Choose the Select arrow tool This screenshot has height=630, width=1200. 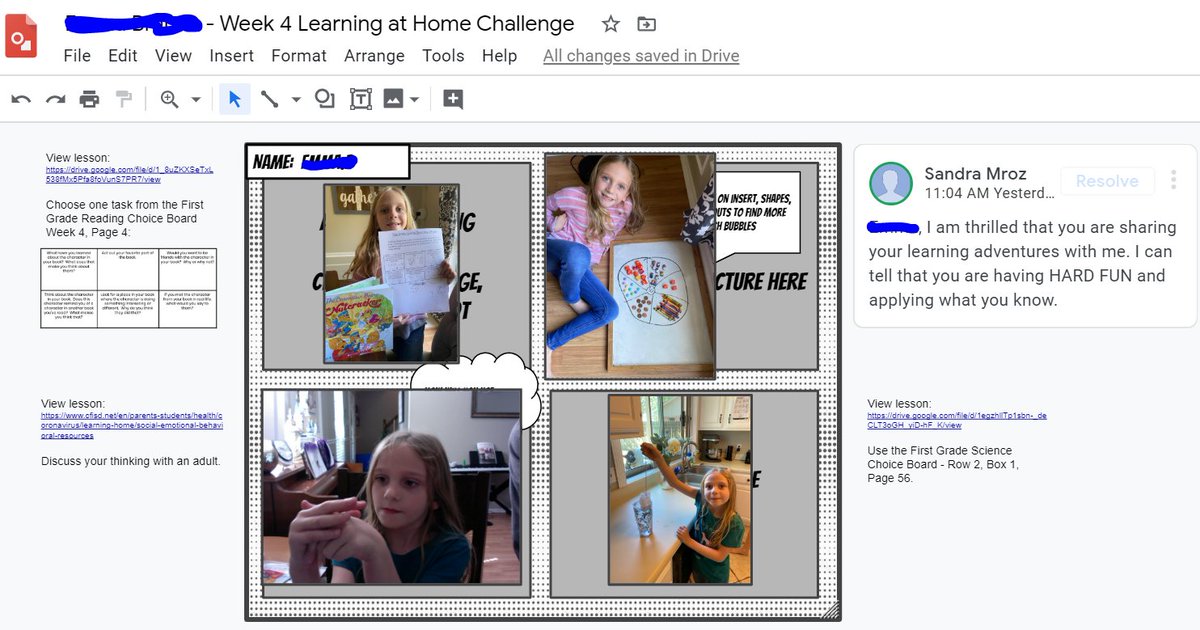(x=235, y=99)
